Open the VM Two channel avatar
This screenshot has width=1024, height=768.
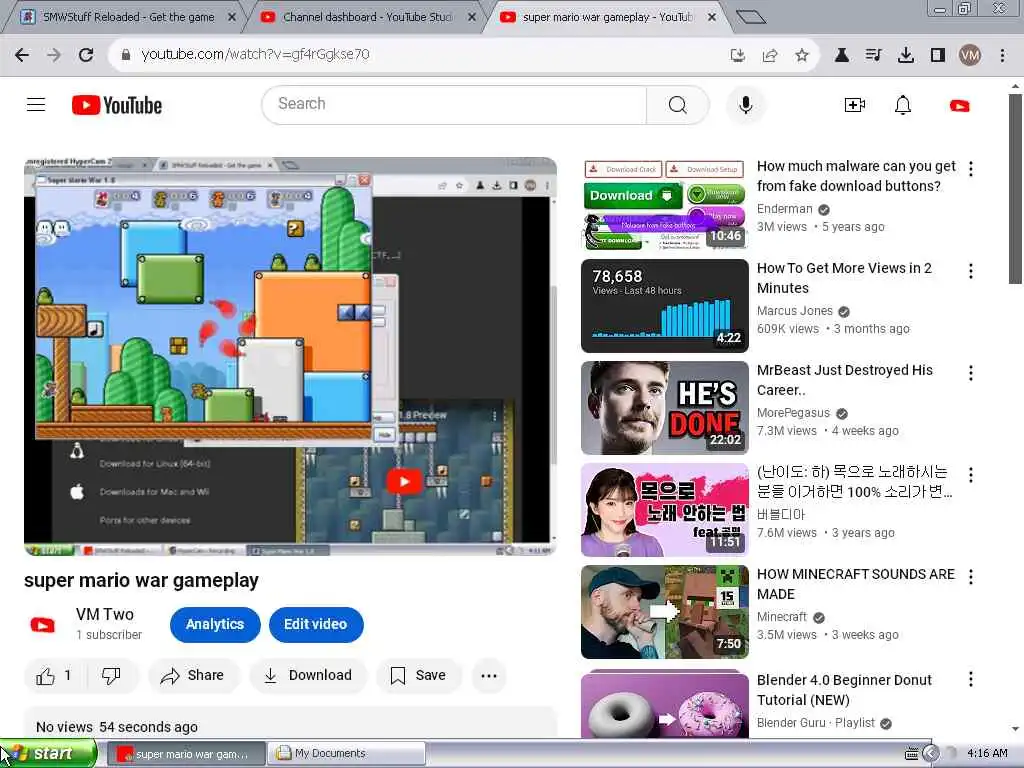[x=42, y=625]
